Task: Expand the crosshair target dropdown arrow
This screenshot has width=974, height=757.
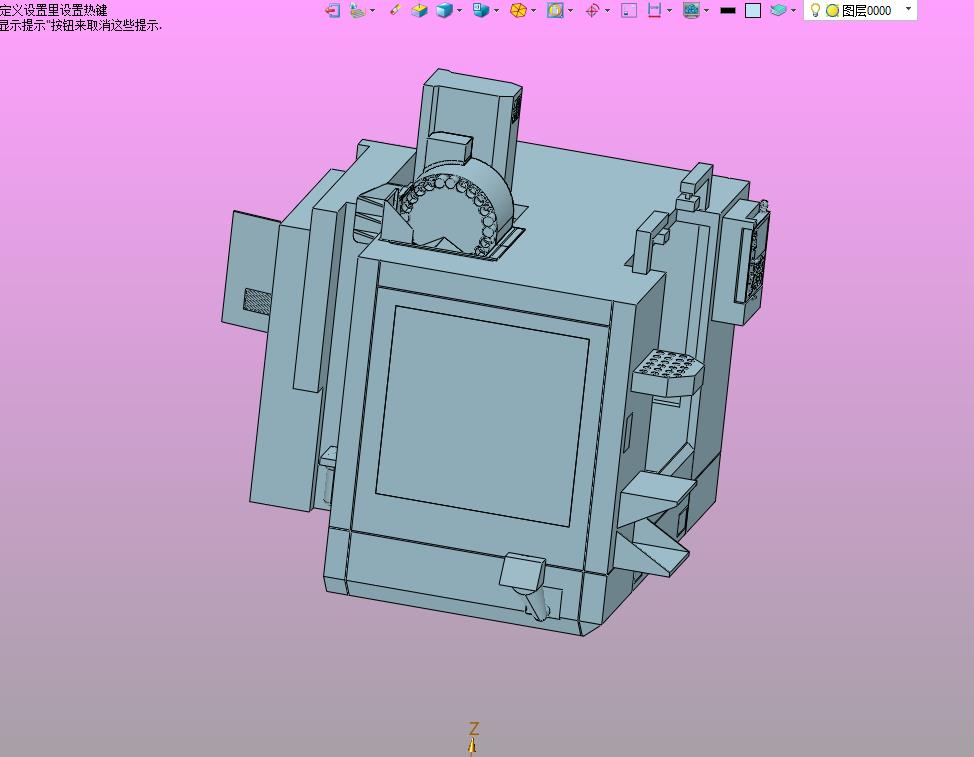Action: tap(607, 11)
